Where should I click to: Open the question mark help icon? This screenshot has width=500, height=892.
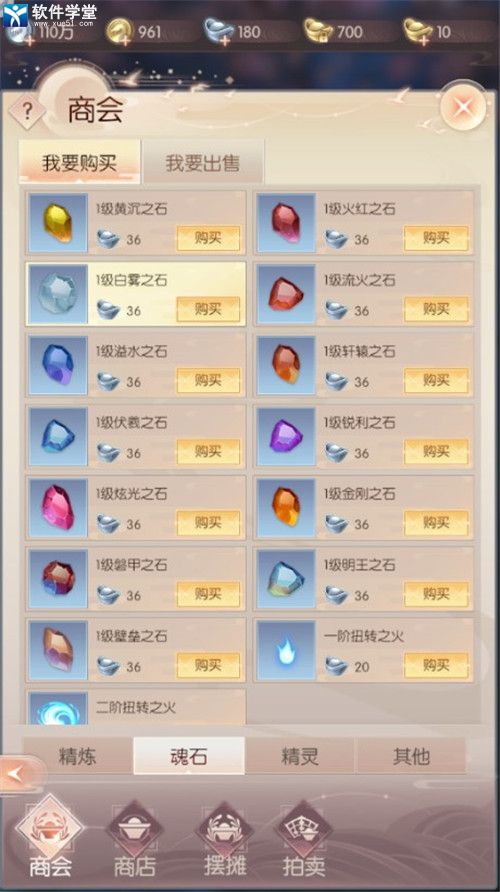coord(27,111)
